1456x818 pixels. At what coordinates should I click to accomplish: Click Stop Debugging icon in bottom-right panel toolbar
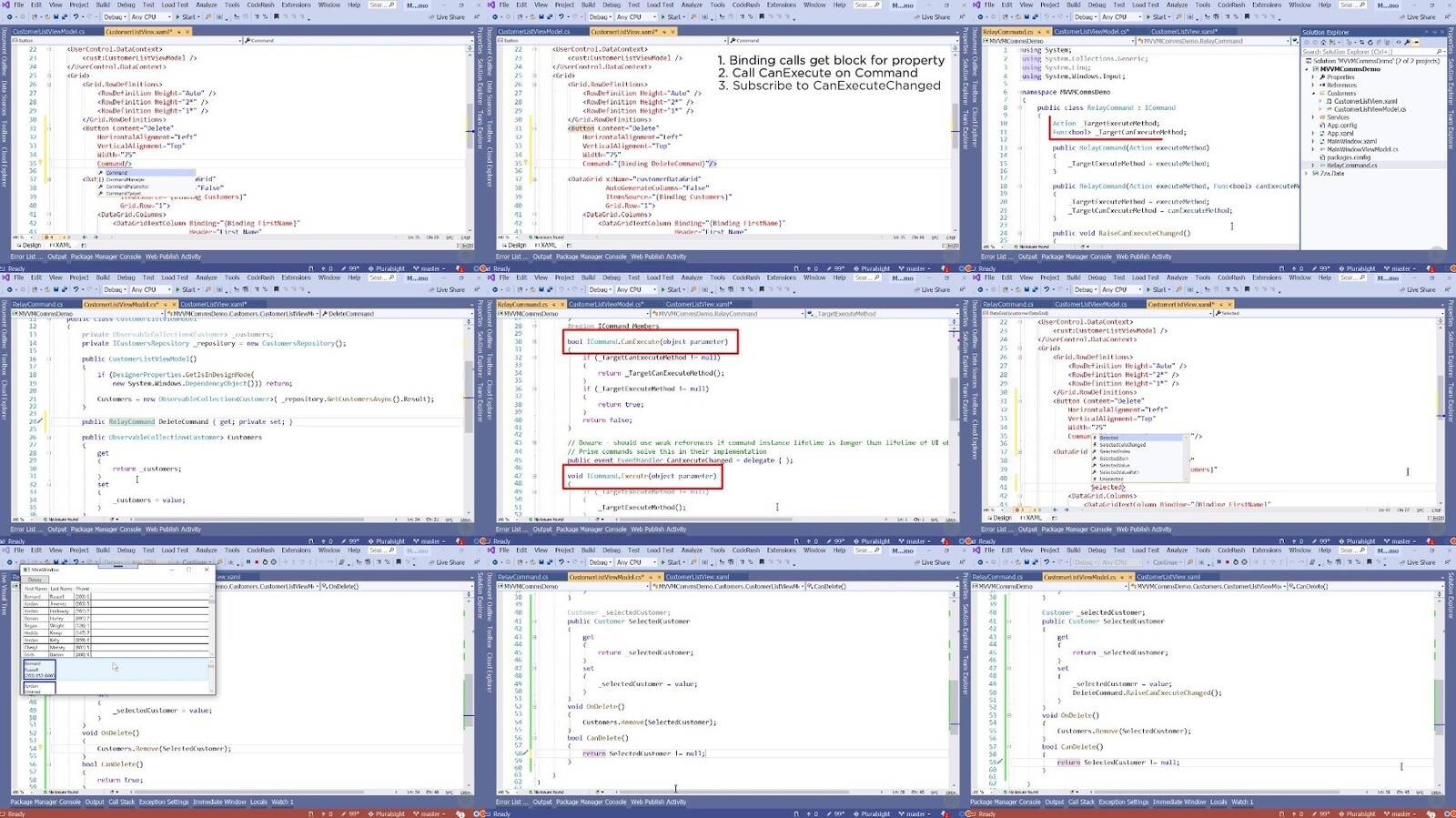pos(1229,562)
